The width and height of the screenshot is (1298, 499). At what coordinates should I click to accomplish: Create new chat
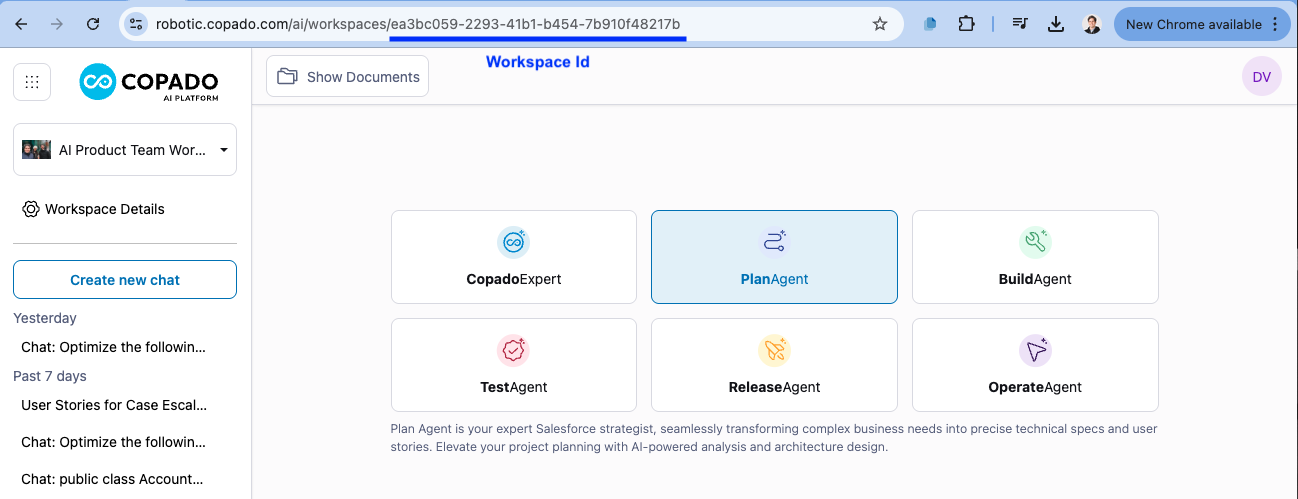pyautogui.click(x=124, y=280)
